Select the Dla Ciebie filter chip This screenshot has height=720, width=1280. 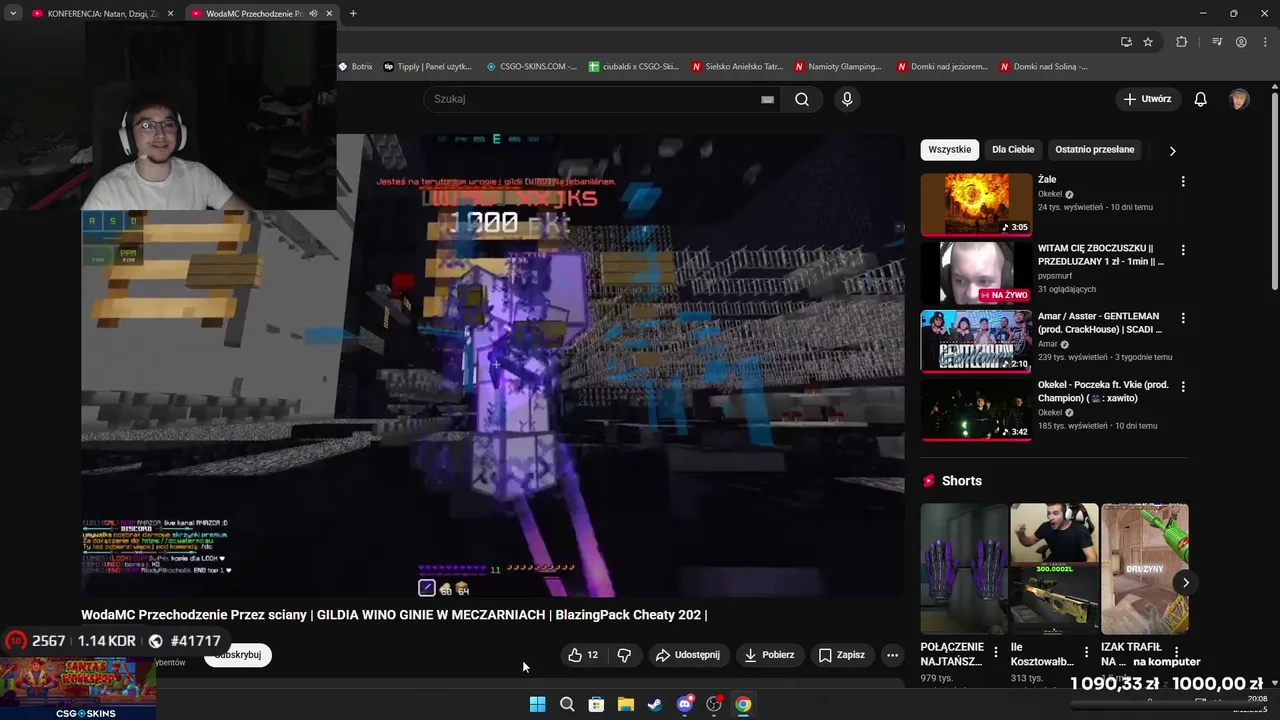pos(1013,149)
